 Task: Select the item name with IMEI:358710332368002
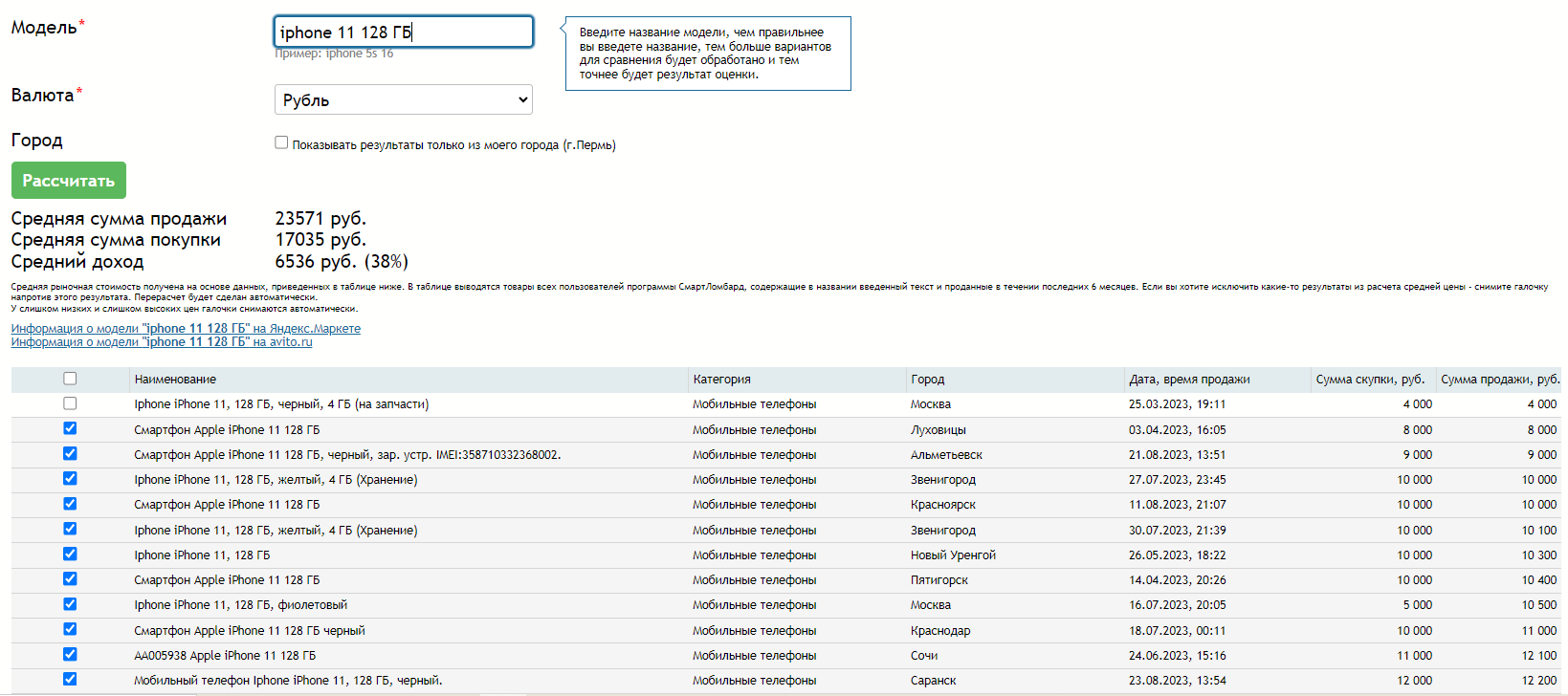pyautogui.click(x=347, y=455)
